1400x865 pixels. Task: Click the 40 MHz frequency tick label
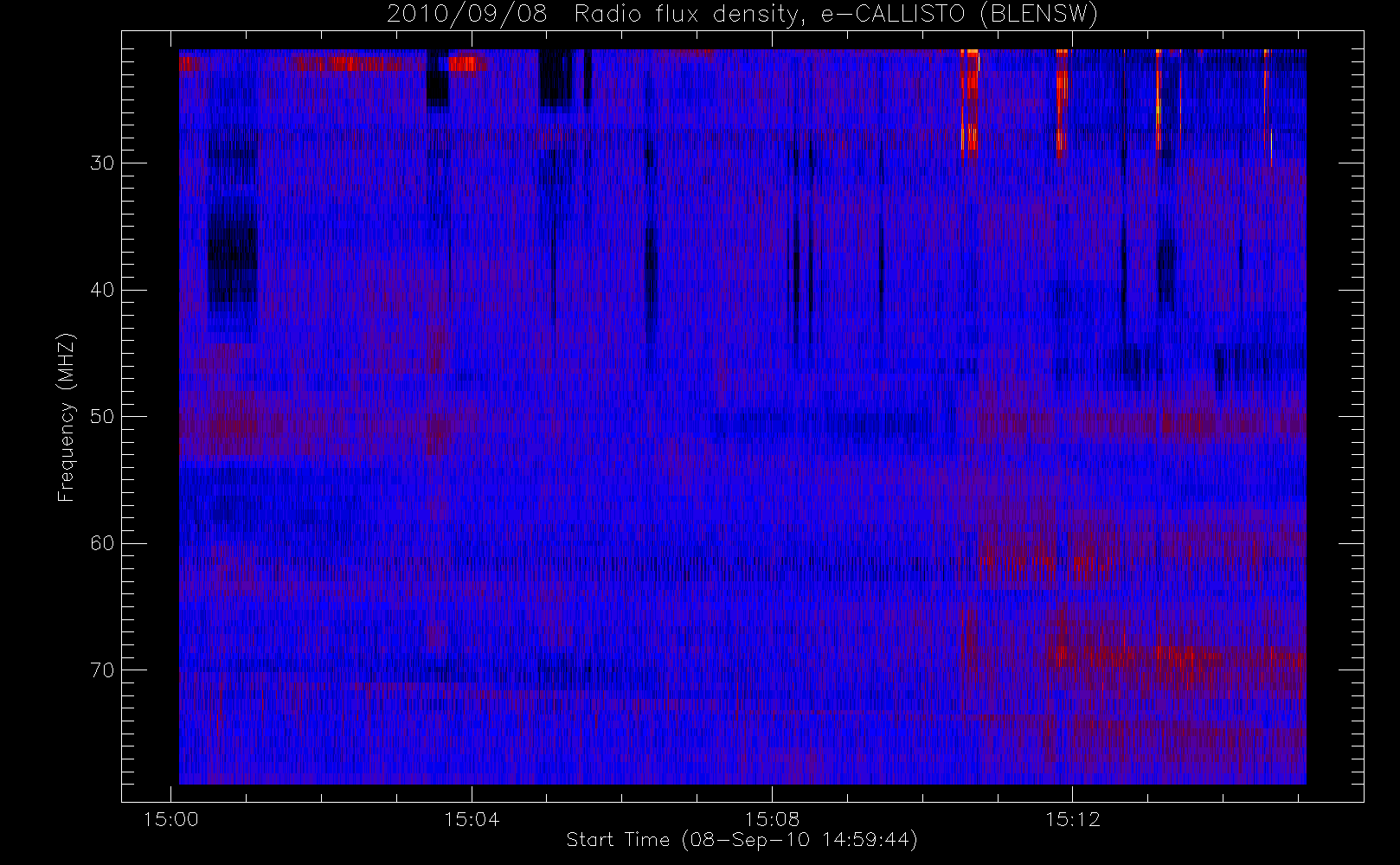102,290
